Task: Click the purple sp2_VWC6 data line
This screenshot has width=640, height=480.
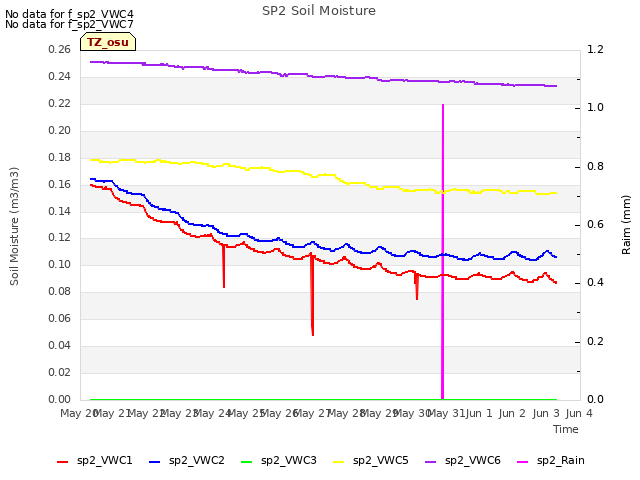Action: click(322, 76)
